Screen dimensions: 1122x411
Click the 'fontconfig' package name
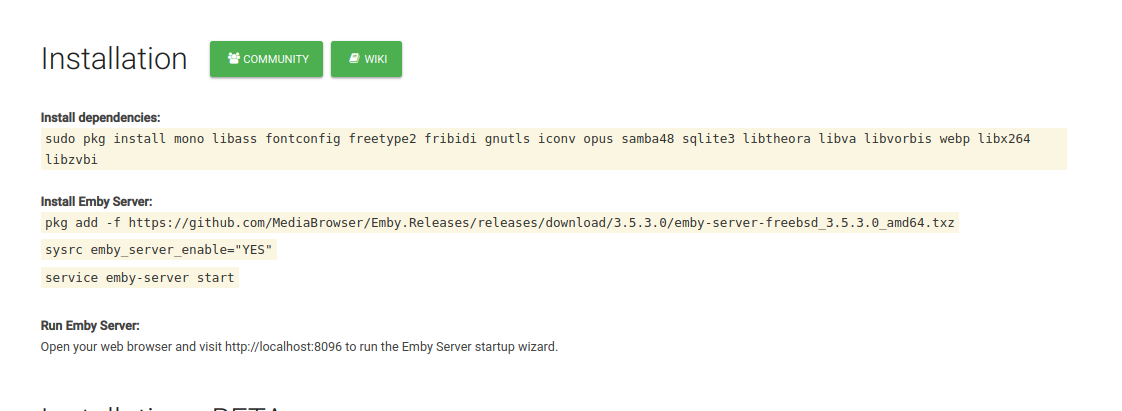click(x=303, y=138)
